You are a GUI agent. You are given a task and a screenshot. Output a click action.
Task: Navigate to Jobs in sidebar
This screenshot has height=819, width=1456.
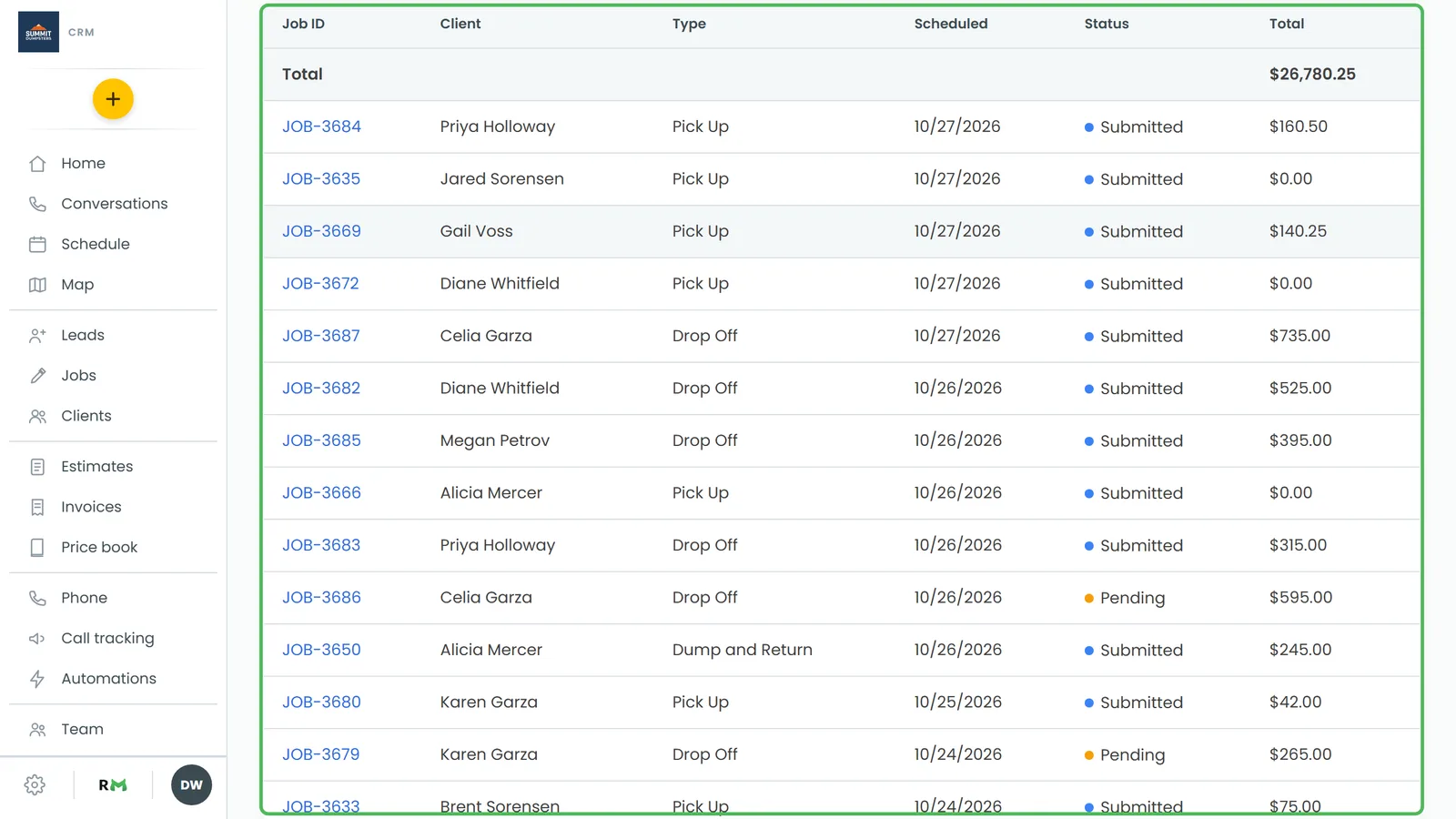pyautogui.click(x=78, y=375)
